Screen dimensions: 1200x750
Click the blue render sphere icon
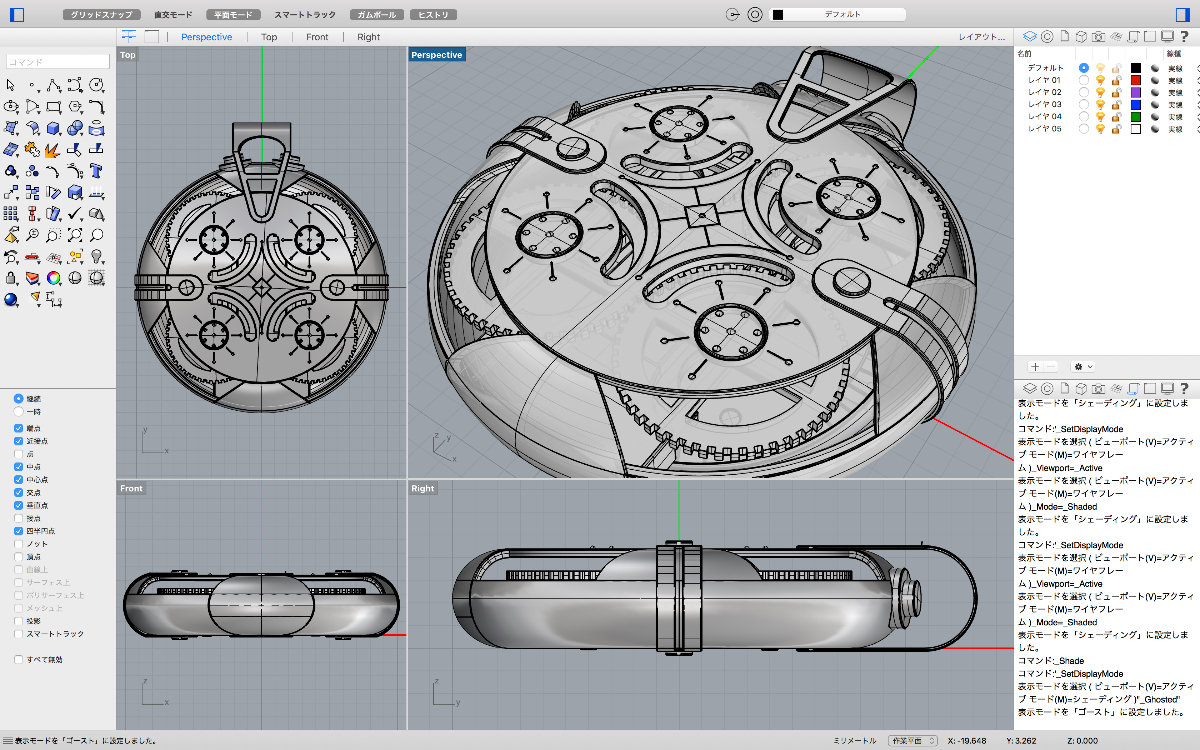[x=11, y=299]
